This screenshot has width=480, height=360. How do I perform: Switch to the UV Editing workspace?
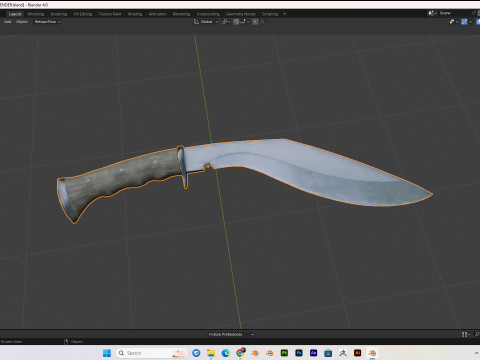click(83, 14)
